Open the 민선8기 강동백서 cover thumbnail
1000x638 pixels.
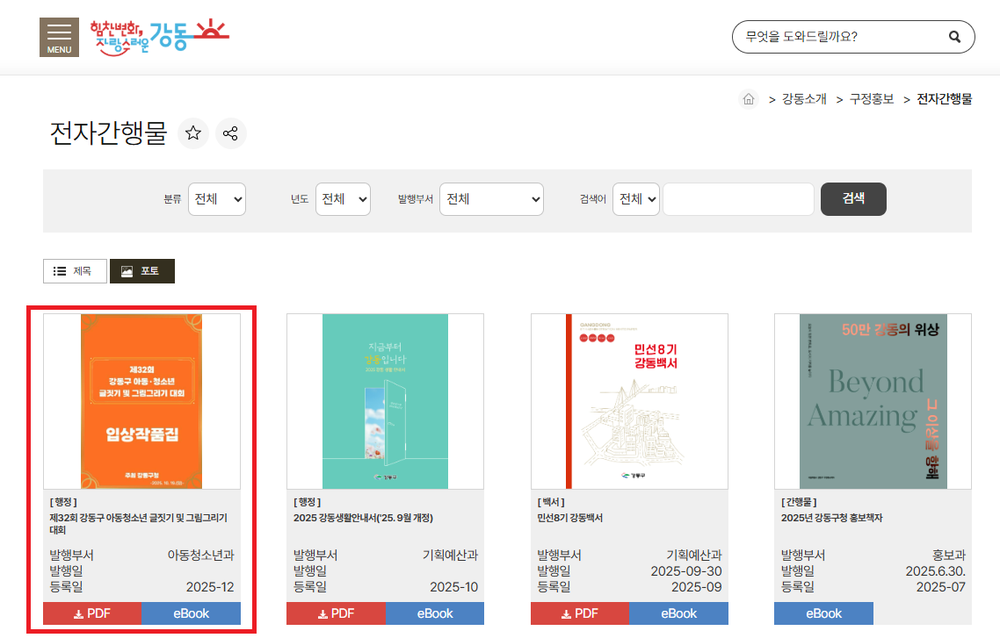click(x=629, y=401)
